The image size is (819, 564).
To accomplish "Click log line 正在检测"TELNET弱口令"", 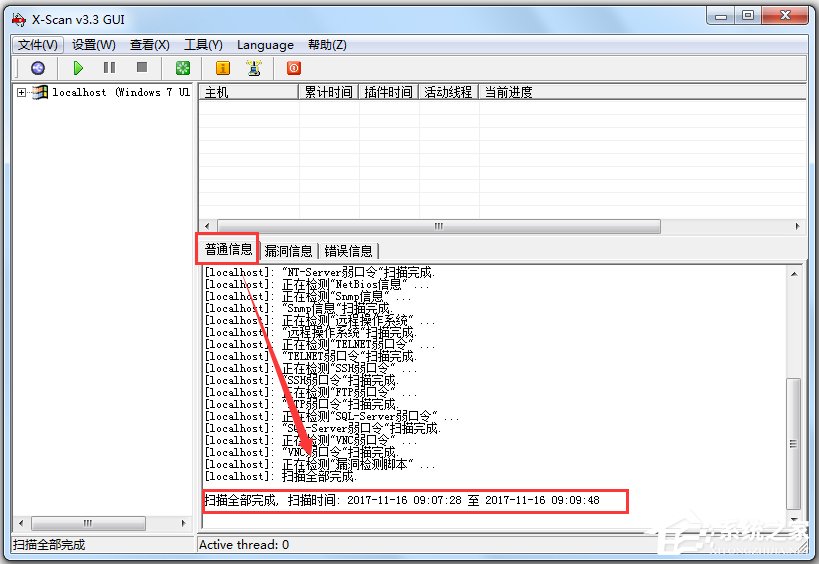I will pyautogui.click(x=320, y=344).
